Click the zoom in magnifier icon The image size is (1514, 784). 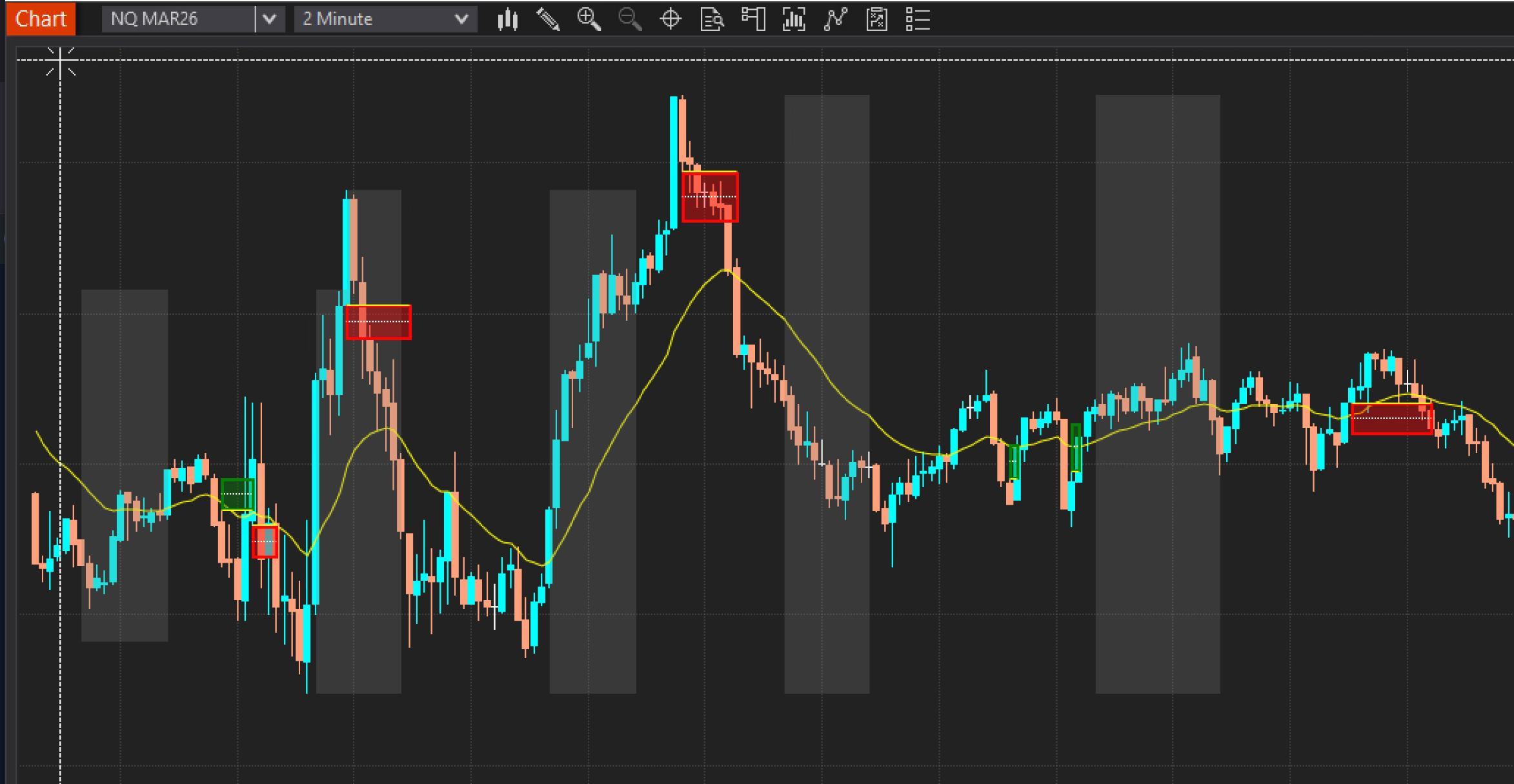click(x=589, y=19)
